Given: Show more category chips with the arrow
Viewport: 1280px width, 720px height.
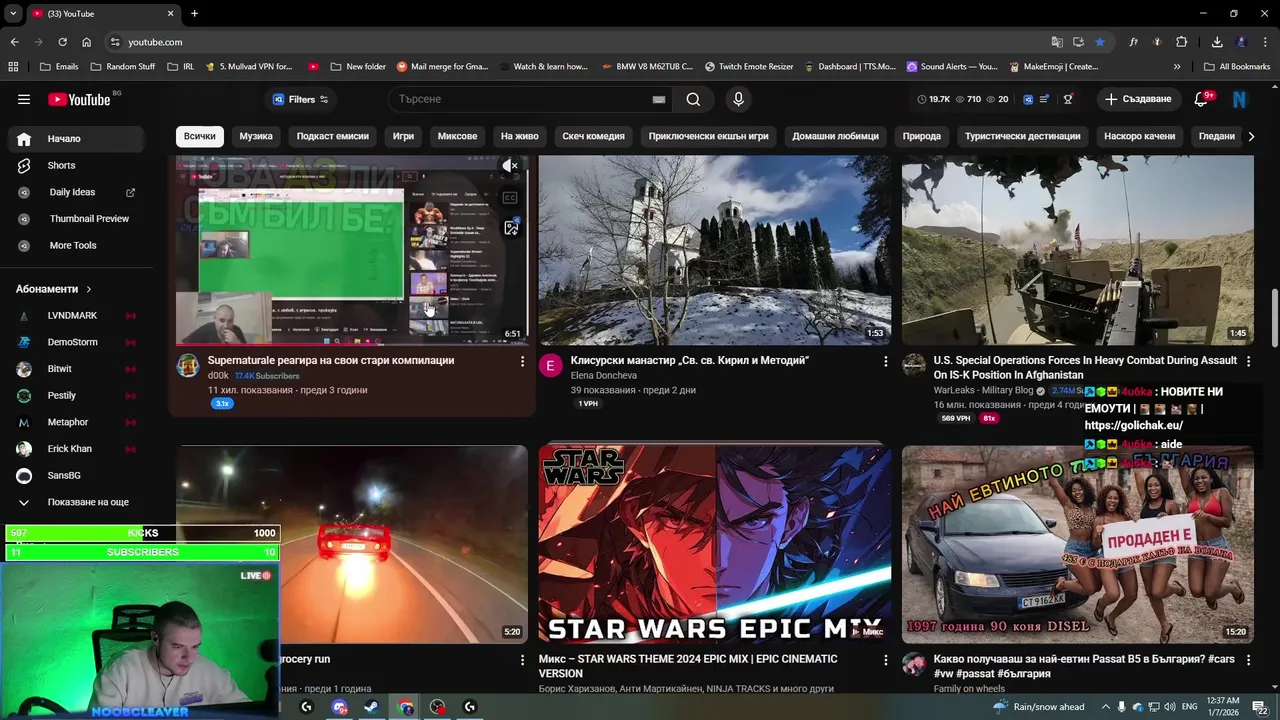Looking at the screenshot, I should click(1250, 136).
